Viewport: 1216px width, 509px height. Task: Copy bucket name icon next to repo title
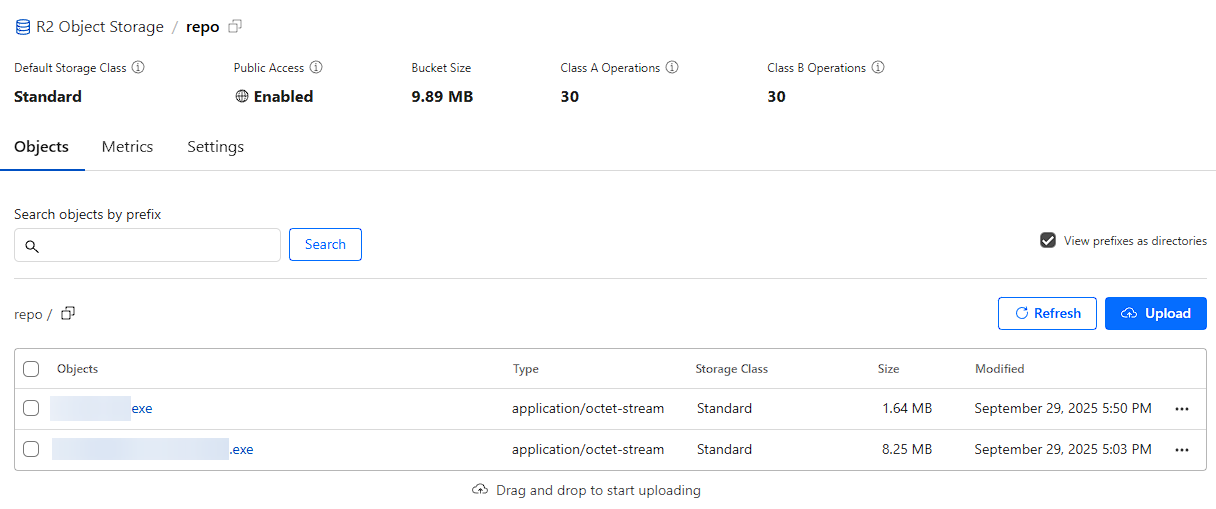235,27
